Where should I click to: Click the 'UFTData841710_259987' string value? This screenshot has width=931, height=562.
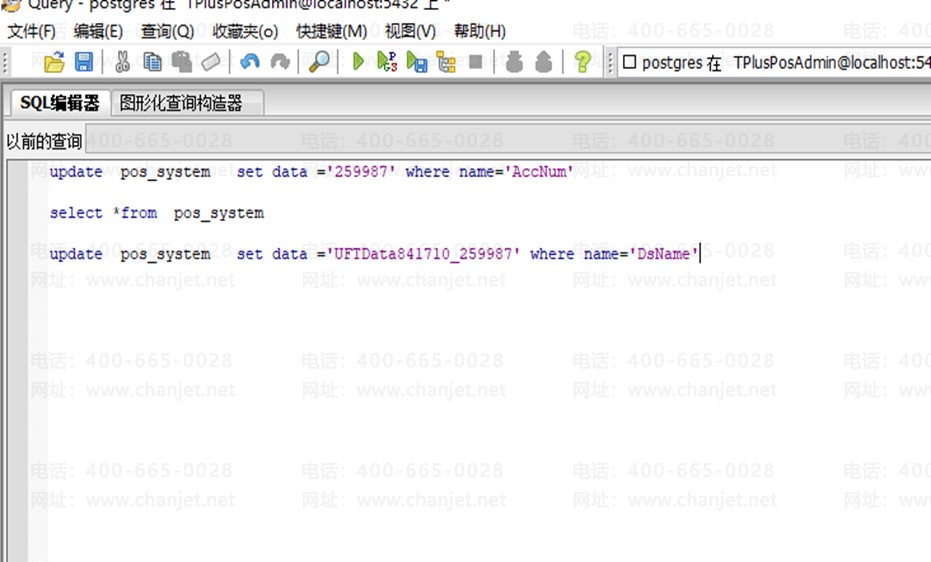[x=423, y=254]
